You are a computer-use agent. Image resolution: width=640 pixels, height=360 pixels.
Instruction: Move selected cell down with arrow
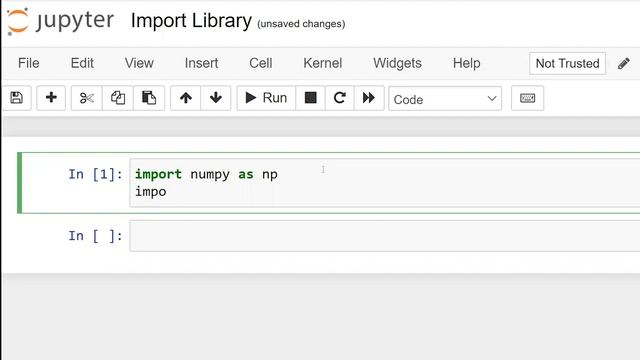(x=216, y=98)
